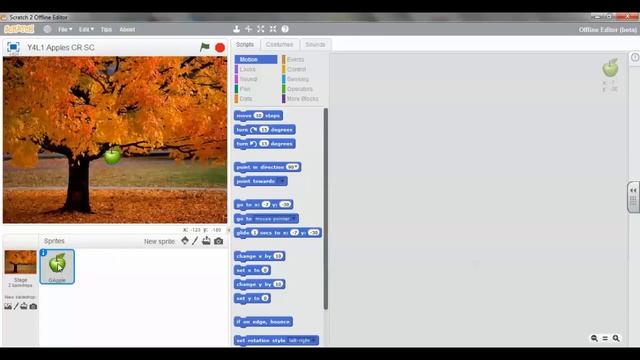Click the go to x y block

pos(264,204)
